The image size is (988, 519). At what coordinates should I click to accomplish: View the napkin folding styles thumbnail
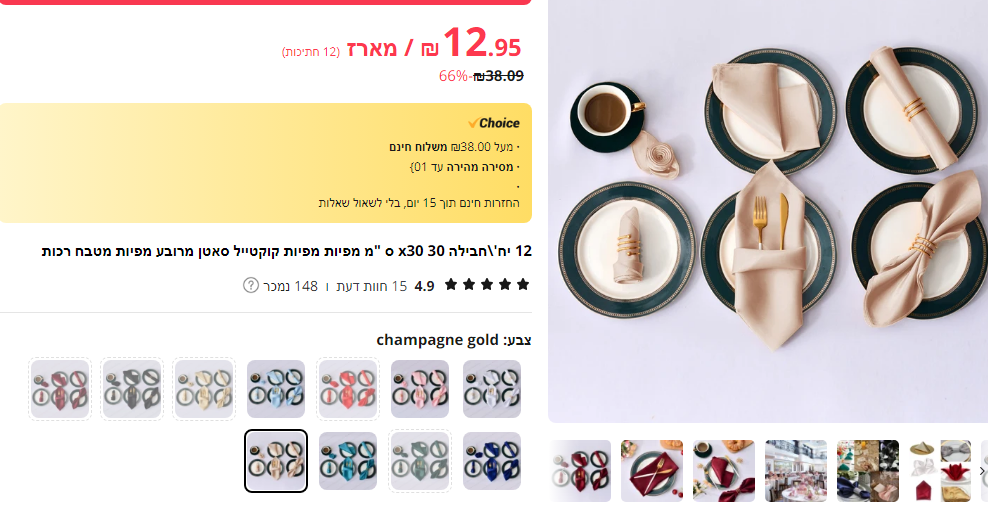click(x=939, y=471)
